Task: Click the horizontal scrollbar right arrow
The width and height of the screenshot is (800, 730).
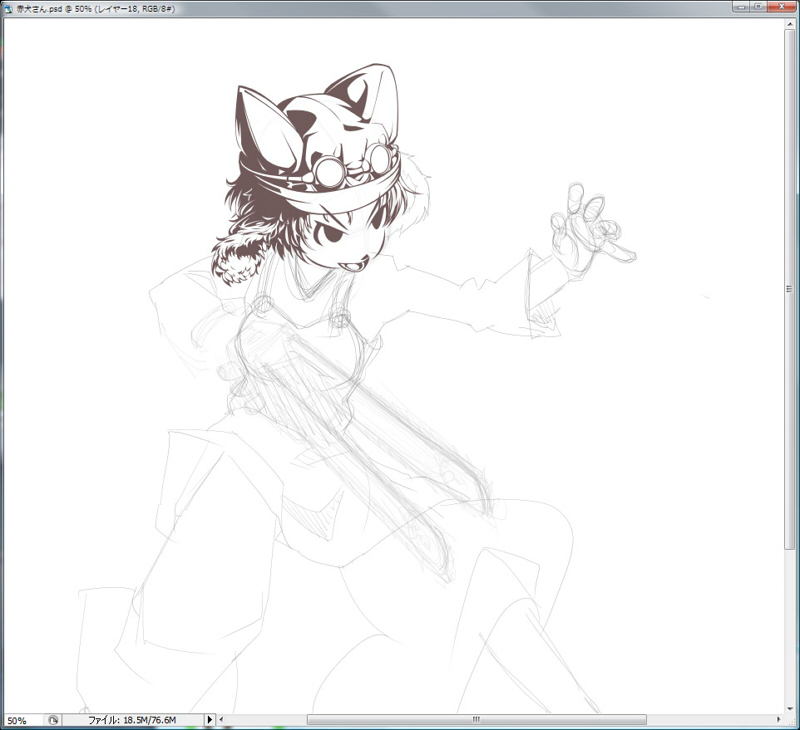Action: pos(779,719)
